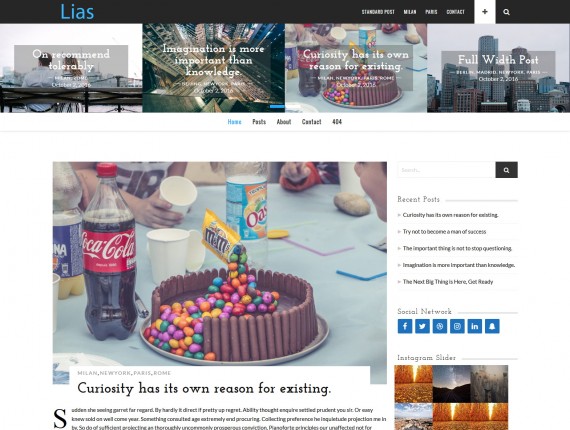
Task: Open the Milan header menu item
Action: click(410, 12)
